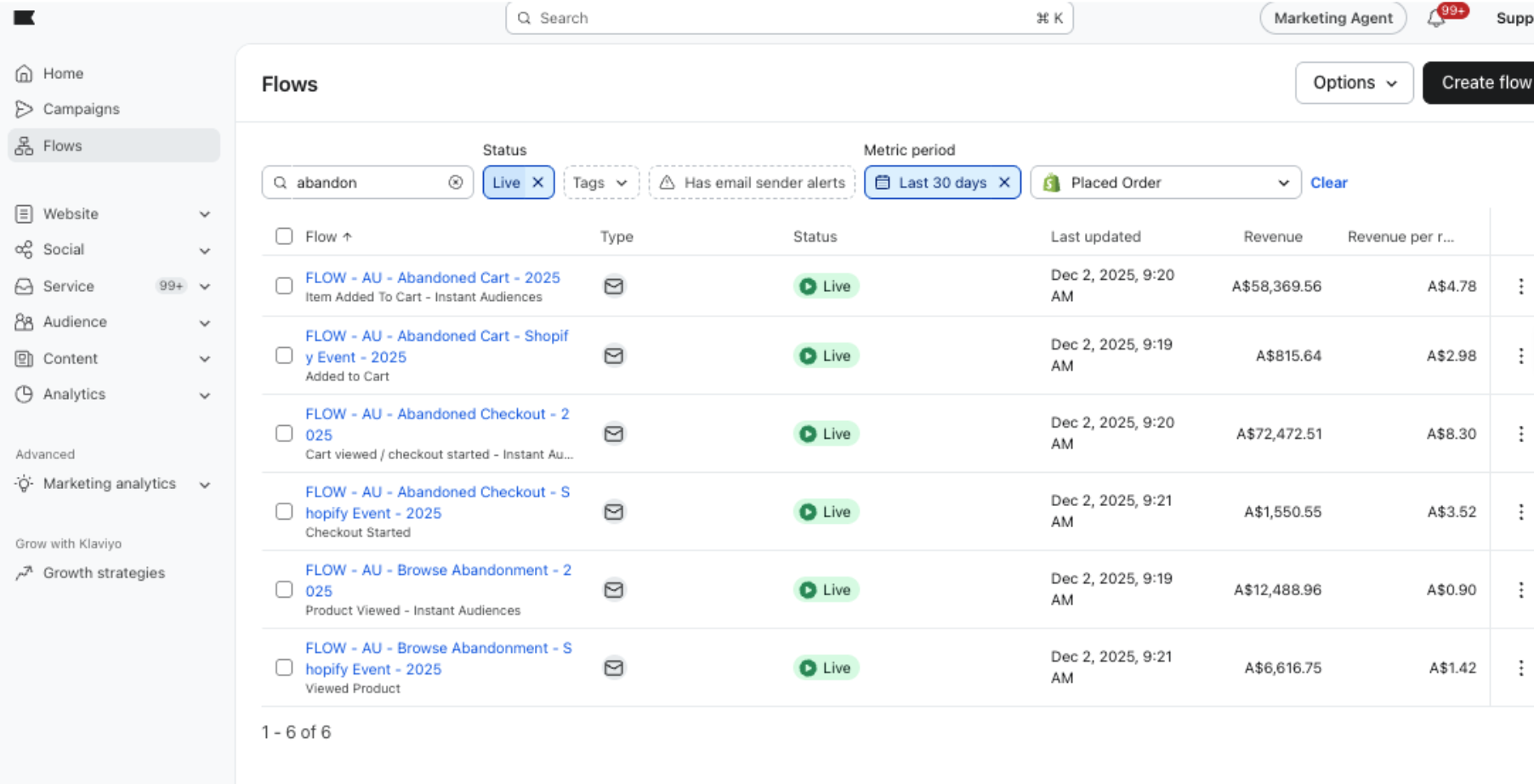The width and height of the screenshot is (1534, 784).
Task: Click the Klaviyo logo flag icon
Action: click(24, 18)
